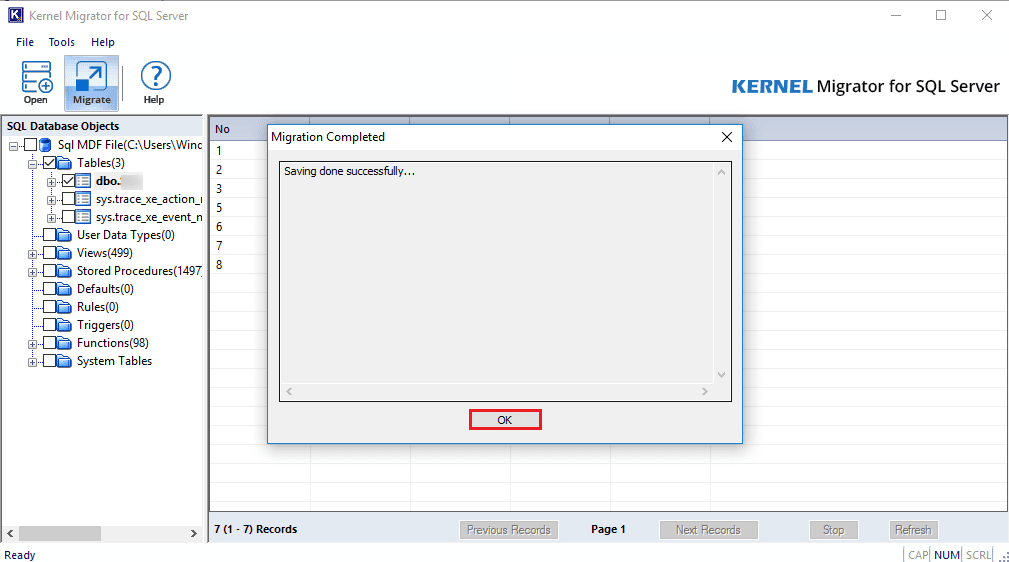Click the Rules(0) folder icon

[x=64, y=307]
